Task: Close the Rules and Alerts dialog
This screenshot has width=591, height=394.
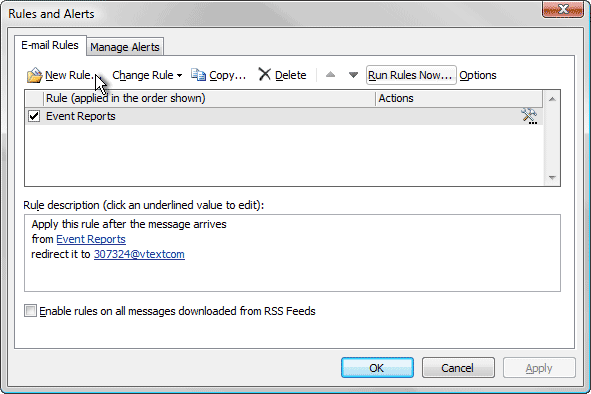Action: [563, 9]
